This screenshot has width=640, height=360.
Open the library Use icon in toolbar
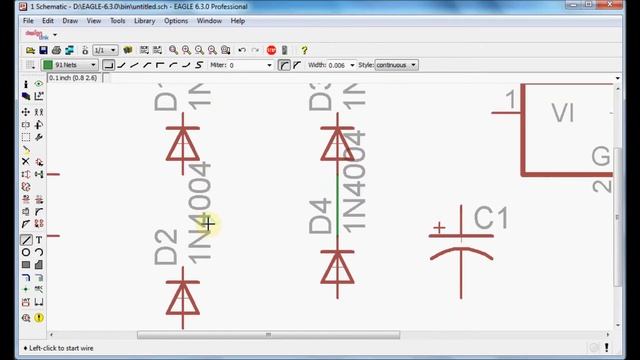tap(128, 50)
